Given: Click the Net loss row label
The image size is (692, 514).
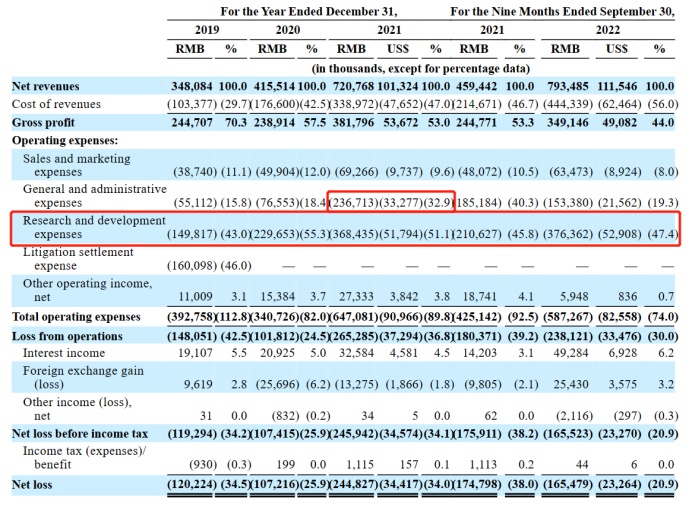Looking at the screenshot, I should (32, 484).
